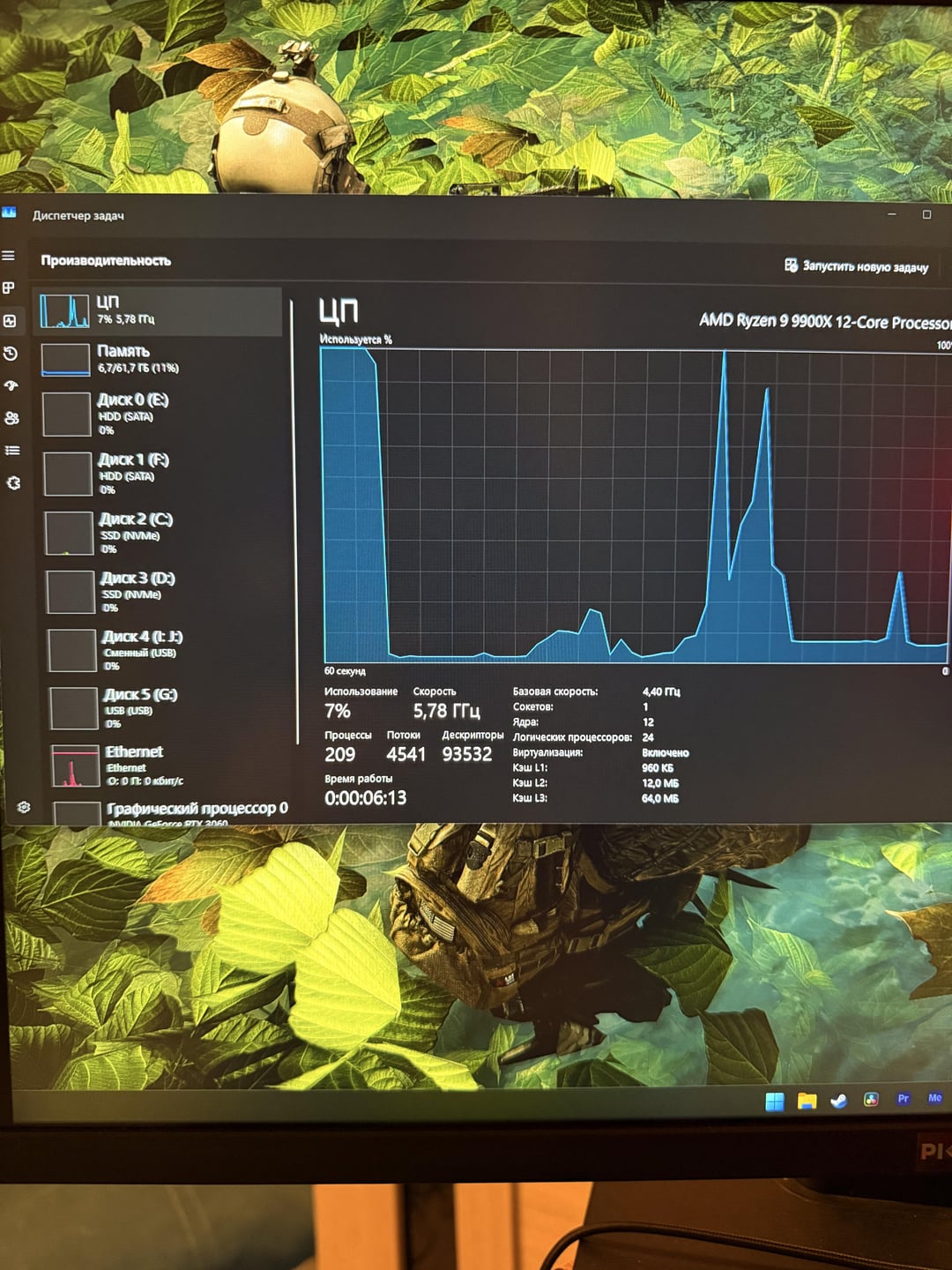Open the Services page icon
952x1270 pixels.
click(13, 483)
